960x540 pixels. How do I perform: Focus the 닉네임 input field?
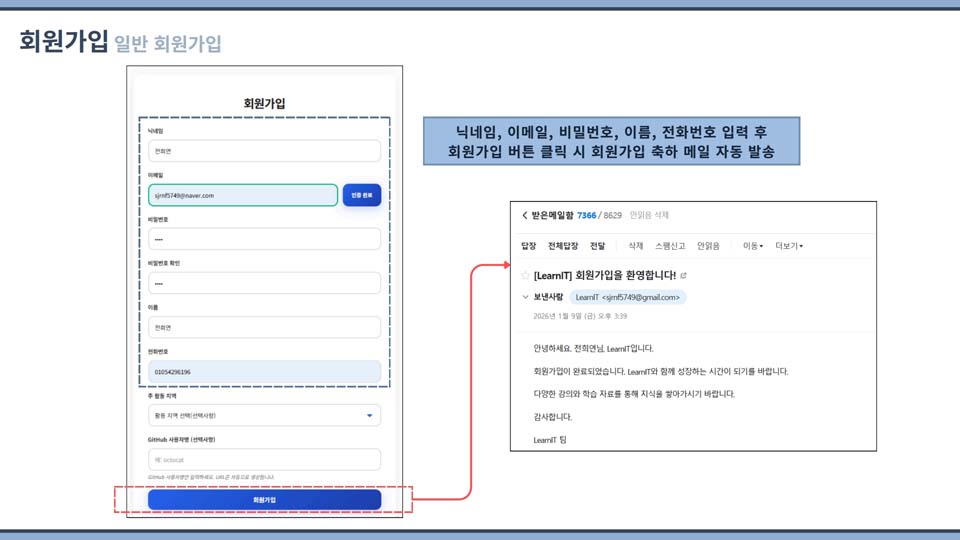coord(264,151)
